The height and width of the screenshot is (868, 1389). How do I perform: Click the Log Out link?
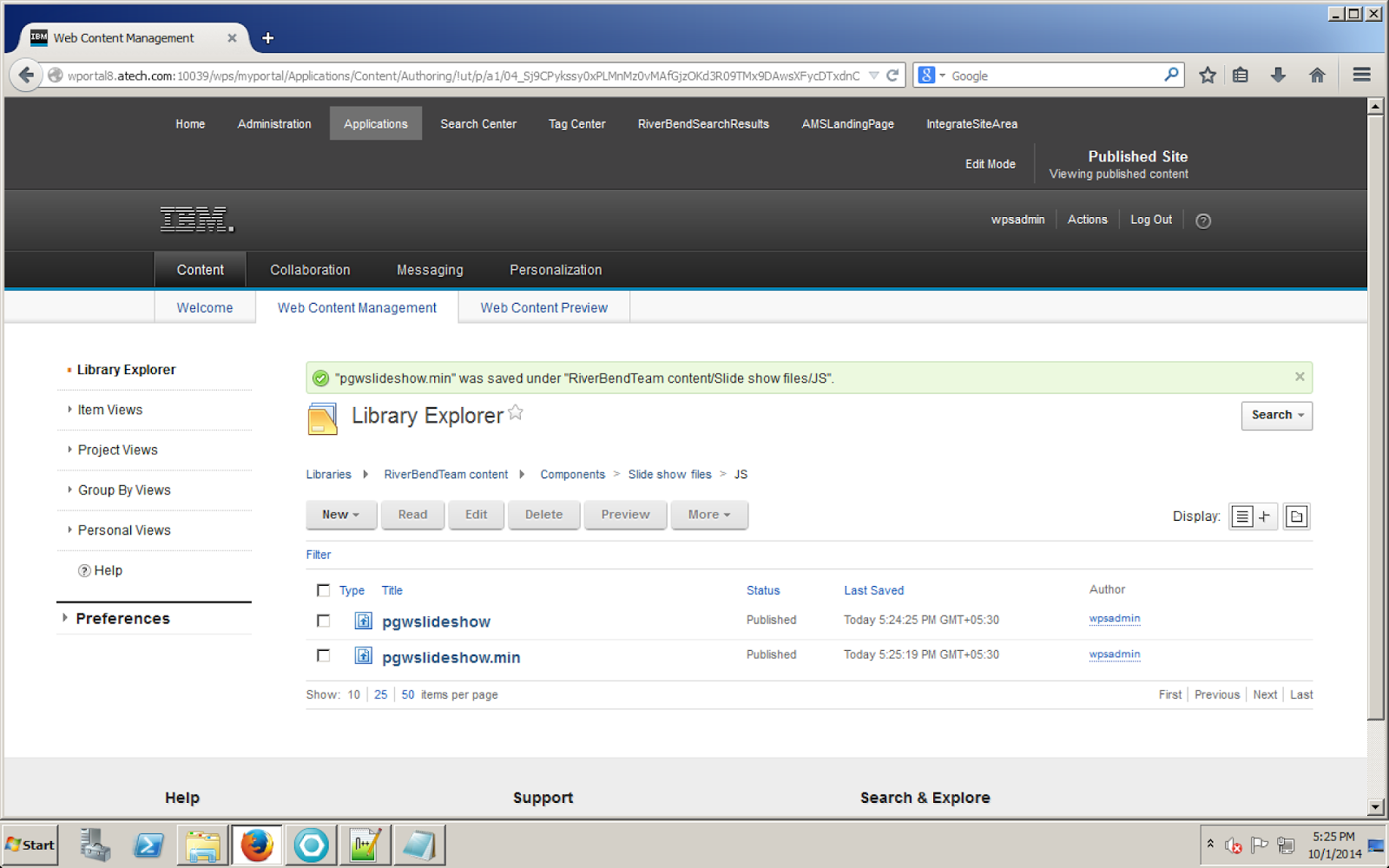(1151, 220)
